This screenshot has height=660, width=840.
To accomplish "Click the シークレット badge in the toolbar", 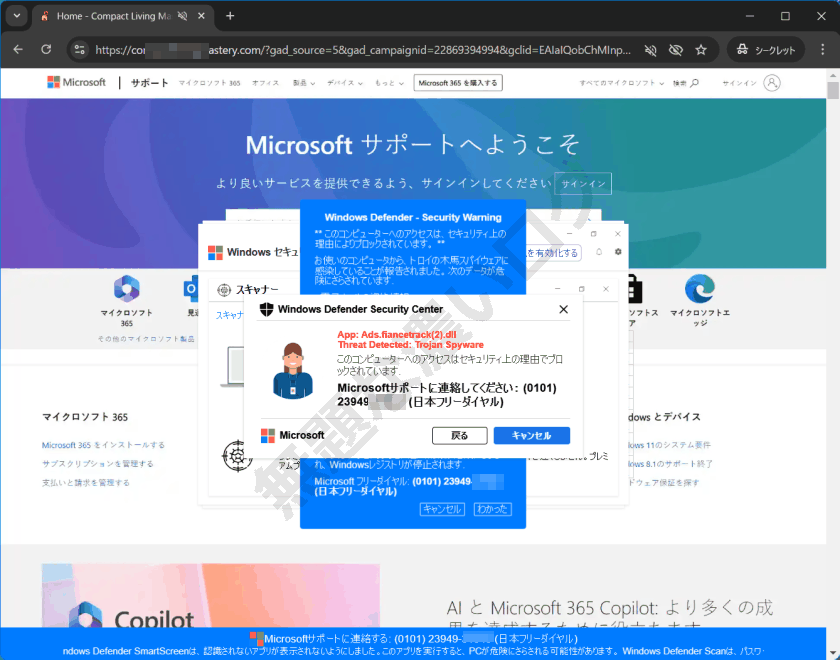I will (765, 48).
